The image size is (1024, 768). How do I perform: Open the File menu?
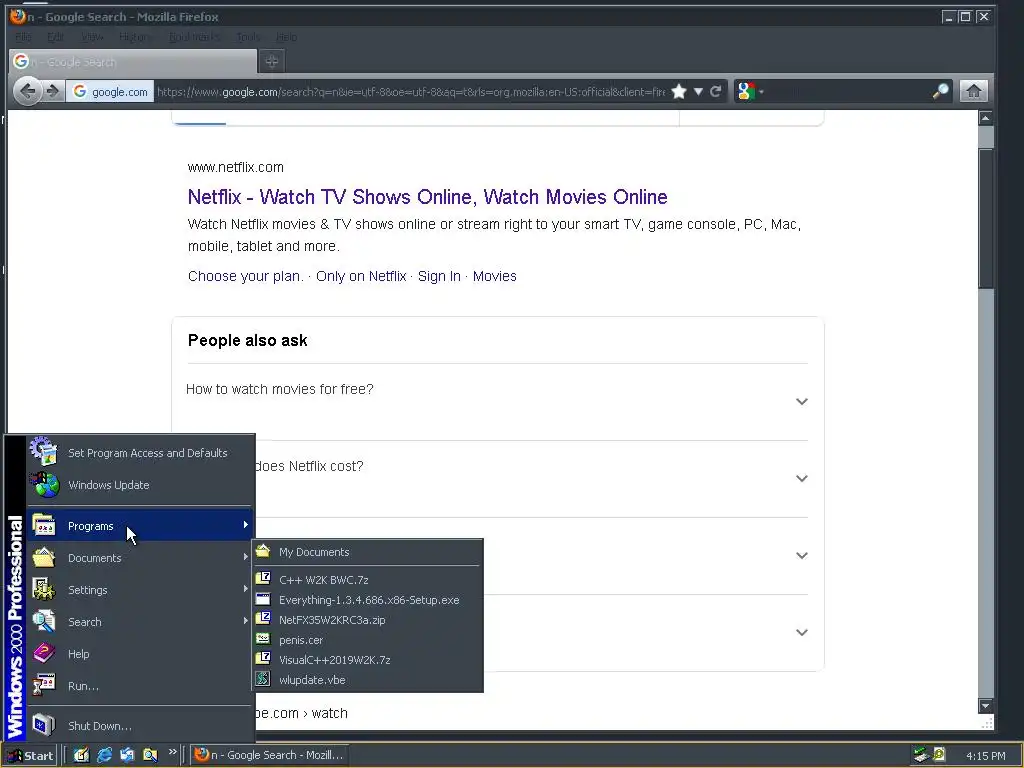[23, 37]
